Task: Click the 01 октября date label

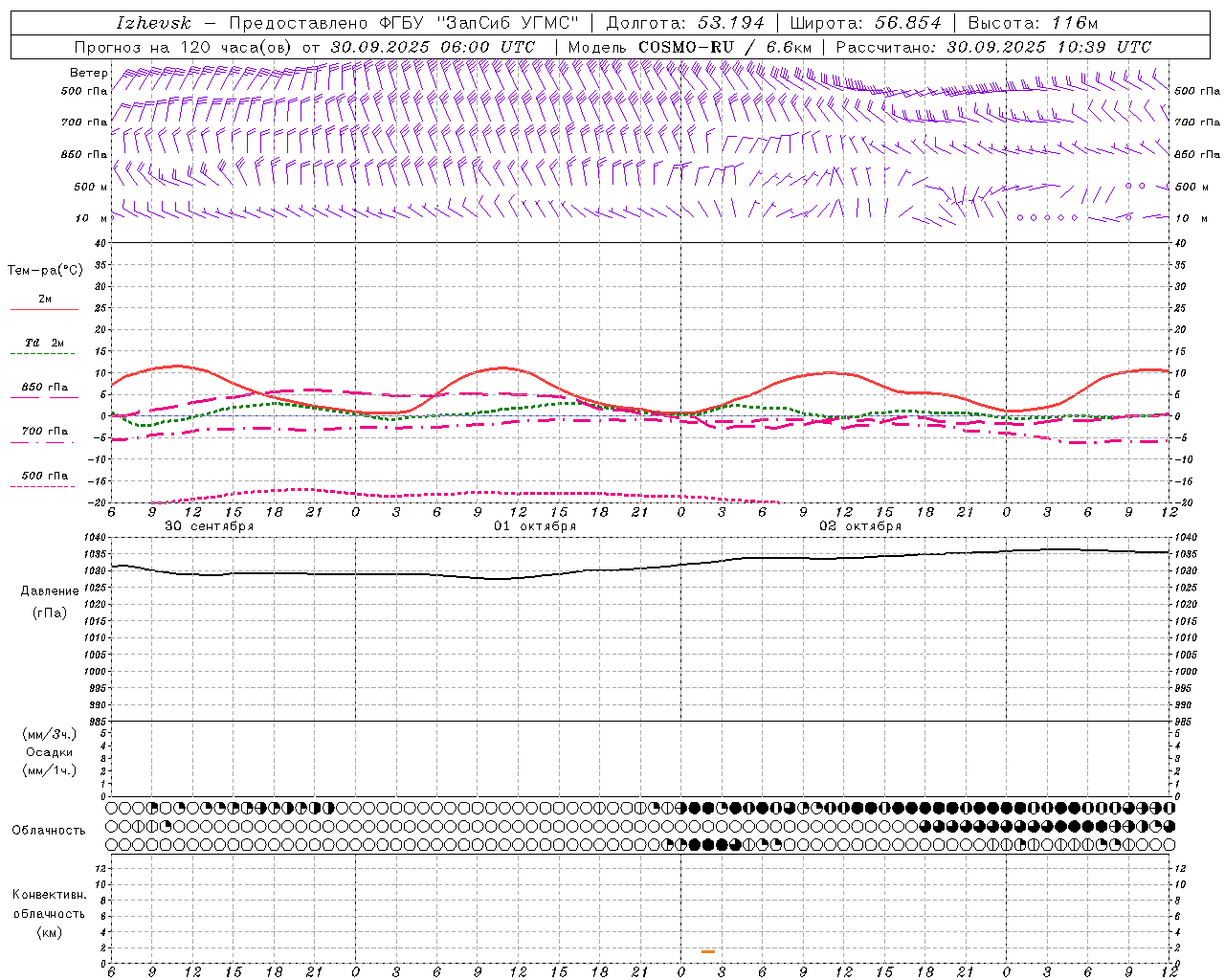Action: (535, 526)
